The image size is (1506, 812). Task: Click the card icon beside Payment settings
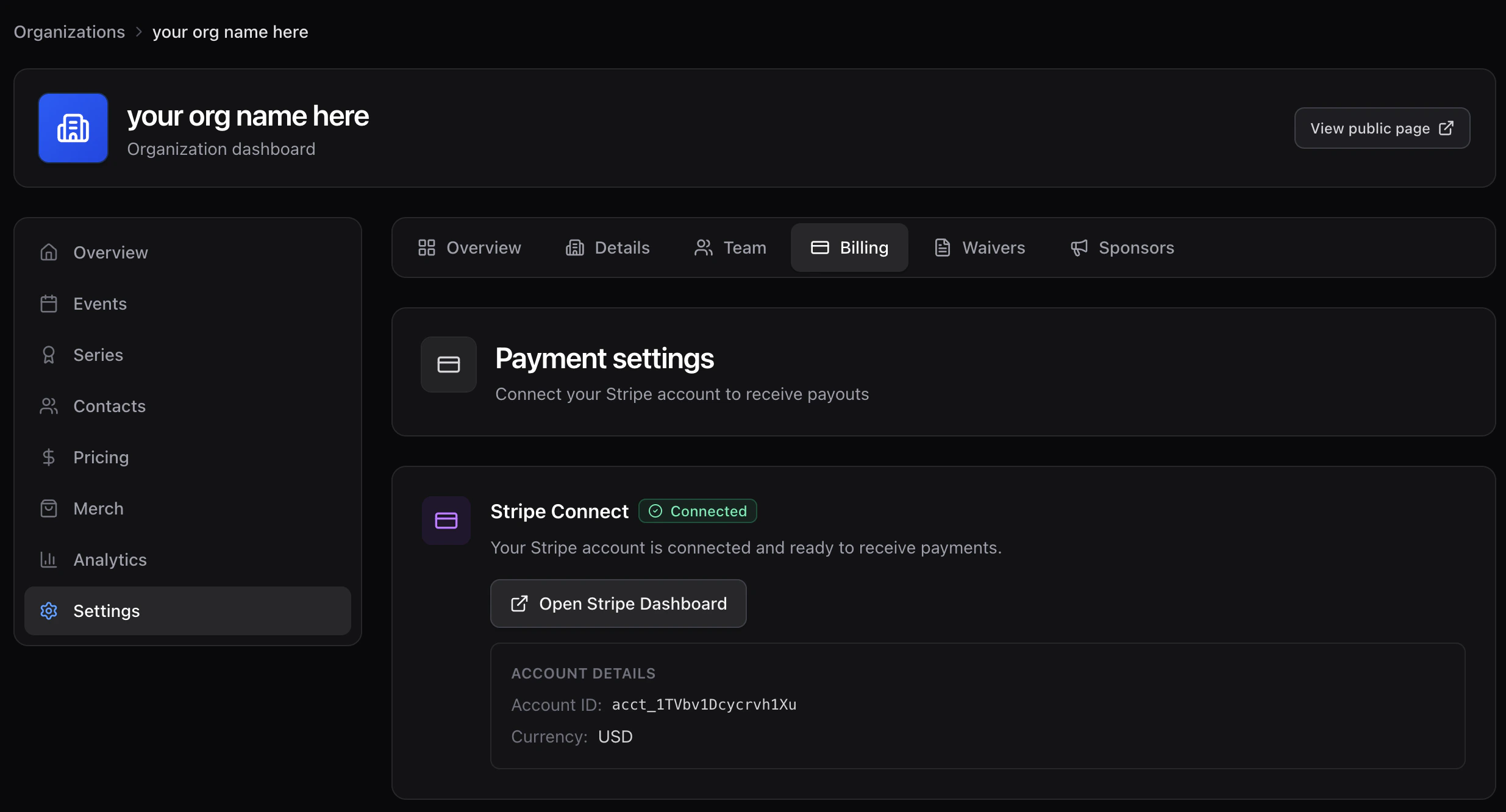449,365
